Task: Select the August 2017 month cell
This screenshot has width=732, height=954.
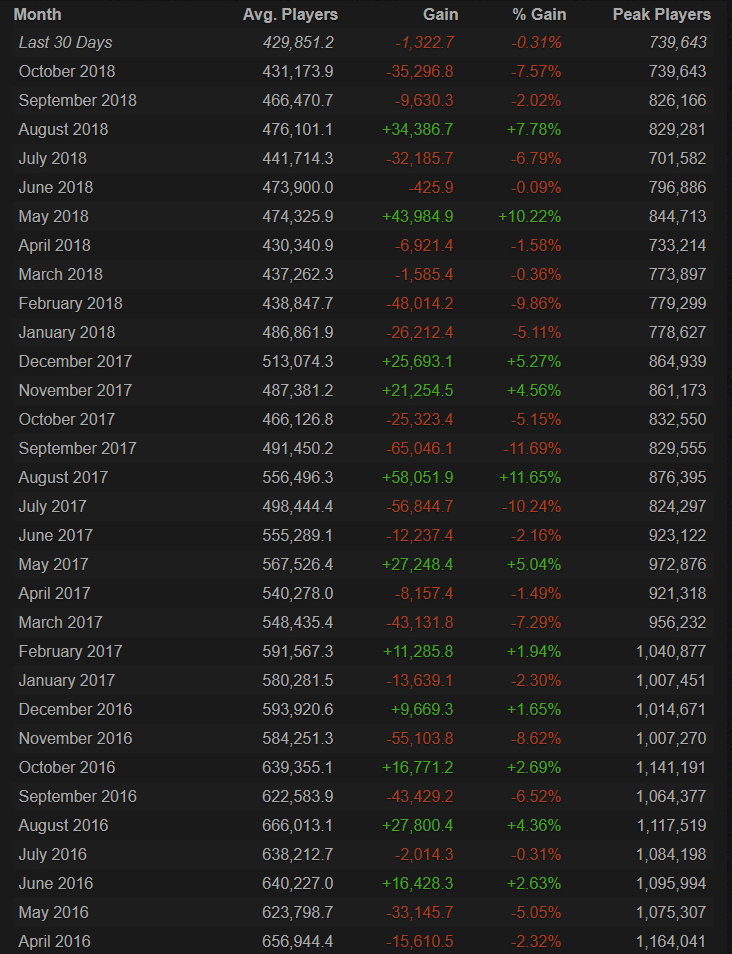Action: coord(63,477)
